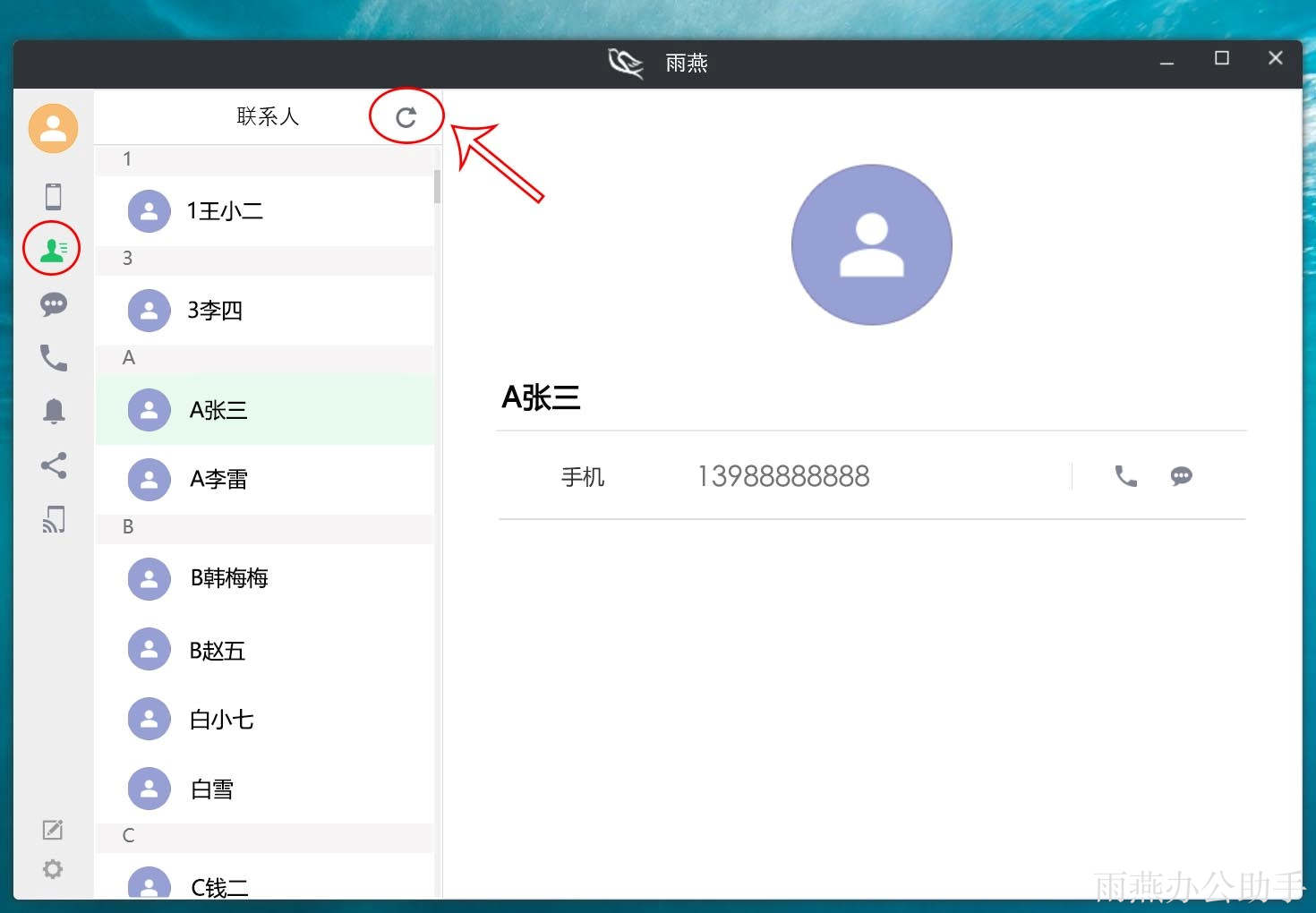This screenshot has height=913, width=1316.
Task: Call 13988888888 using the phone icon
Action: point(1125,476)
